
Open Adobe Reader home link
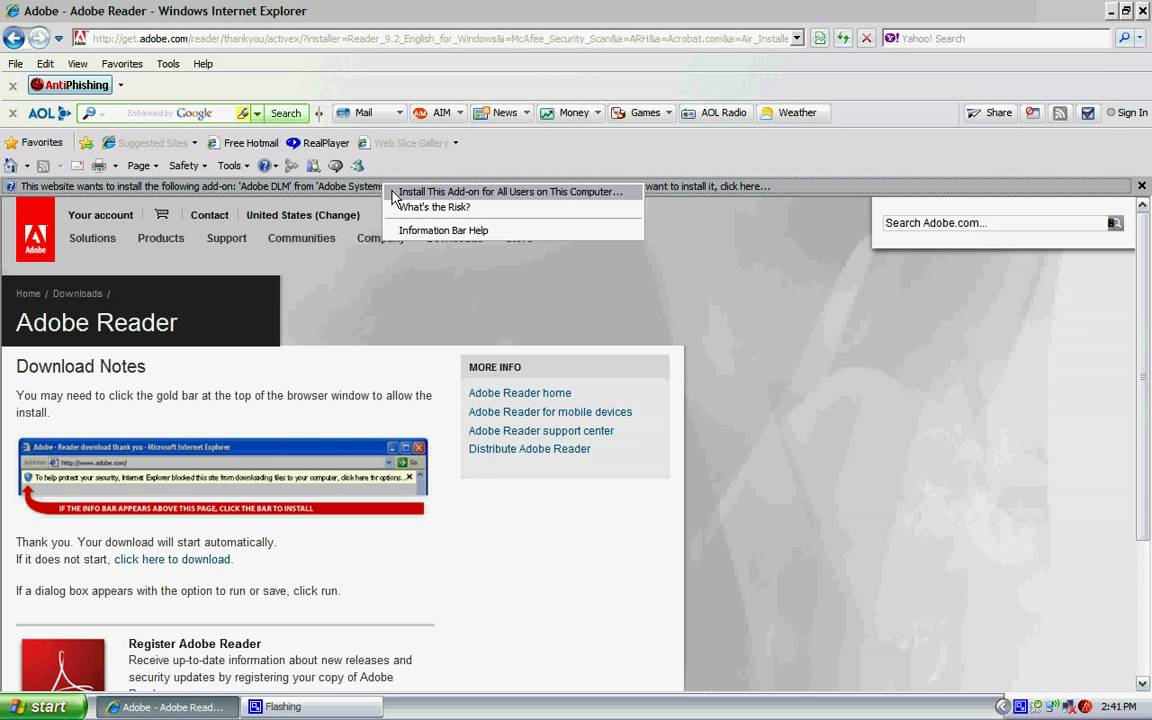click(519, 393)
